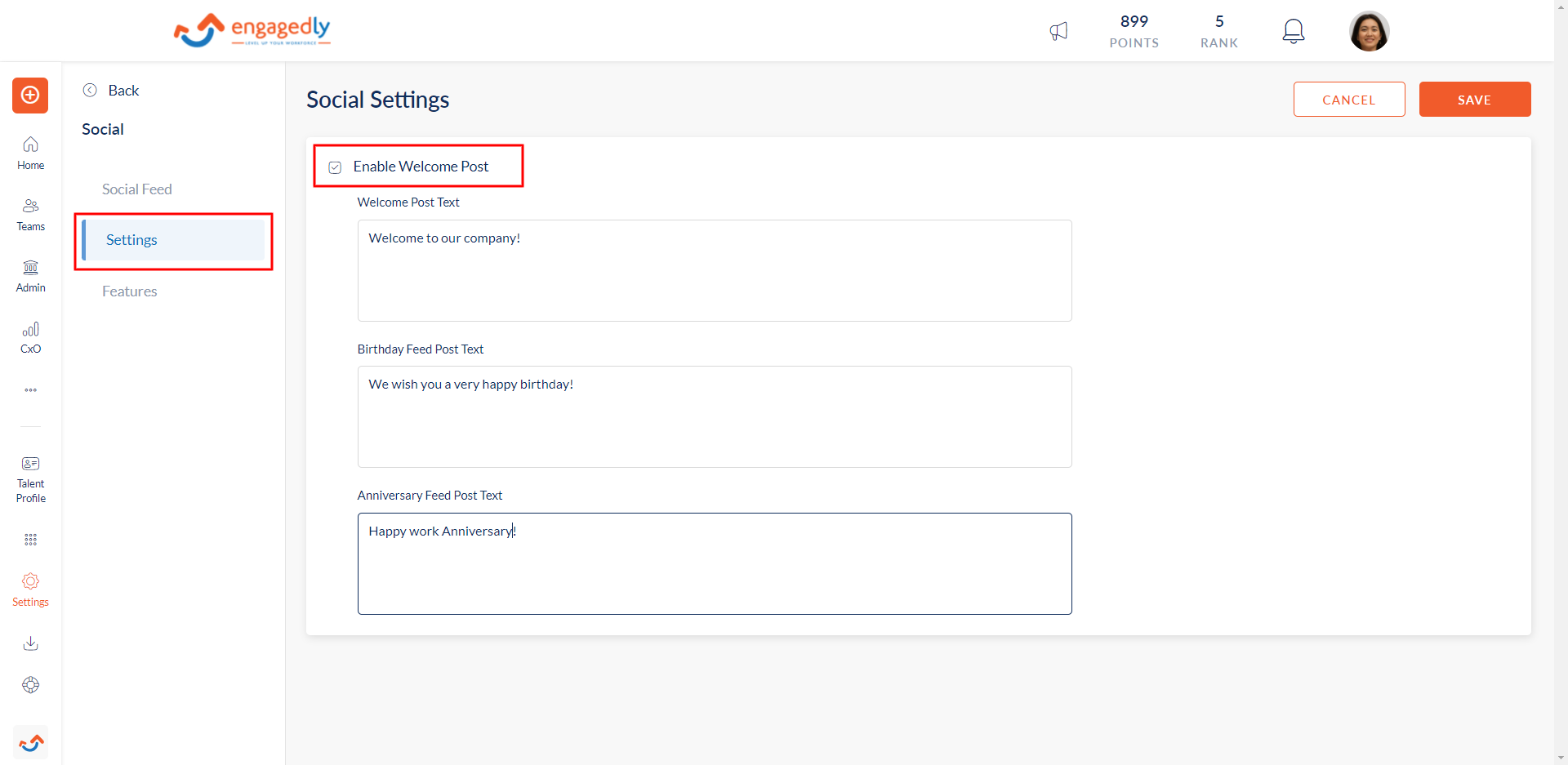The height and width of the screenshot is (765, 1568).
Task: Open the apps grid icon
Action: coord(30,540)
